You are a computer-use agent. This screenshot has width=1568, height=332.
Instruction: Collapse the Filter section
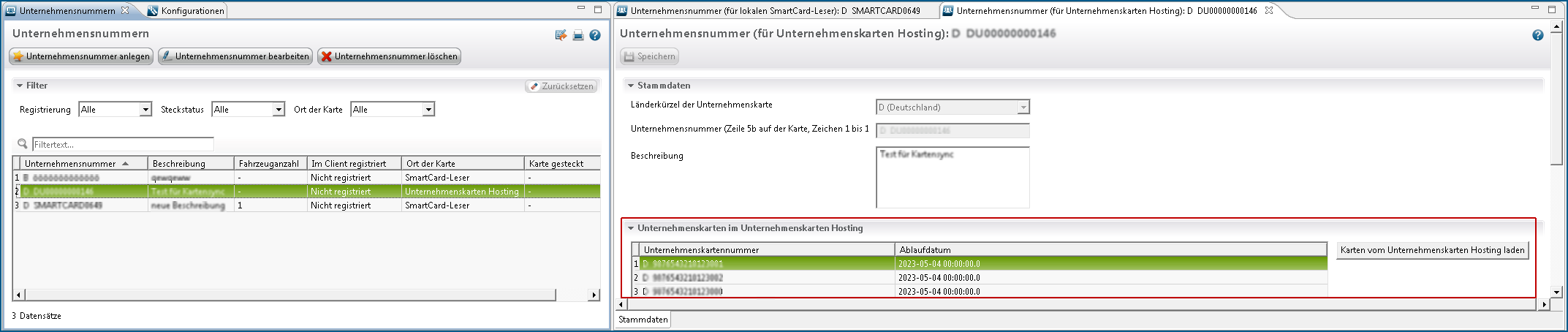19,86
